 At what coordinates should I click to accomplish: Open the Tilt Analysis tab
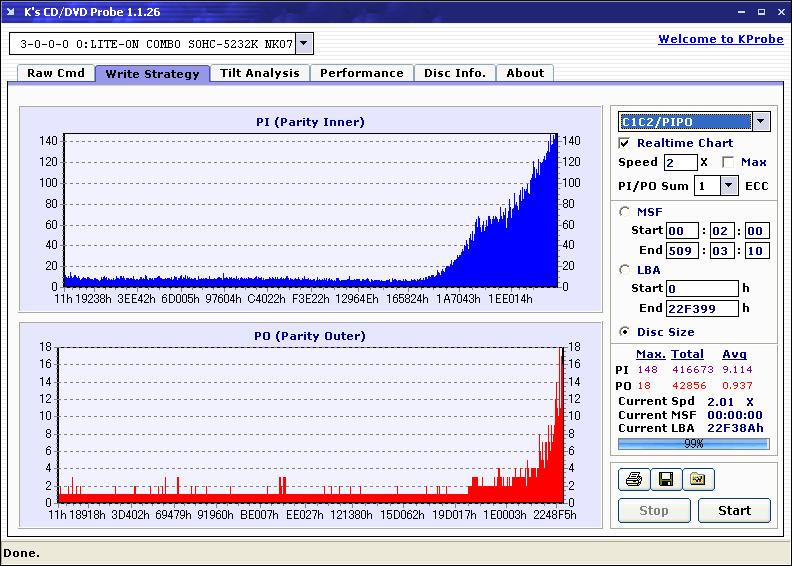click(260, 73)
